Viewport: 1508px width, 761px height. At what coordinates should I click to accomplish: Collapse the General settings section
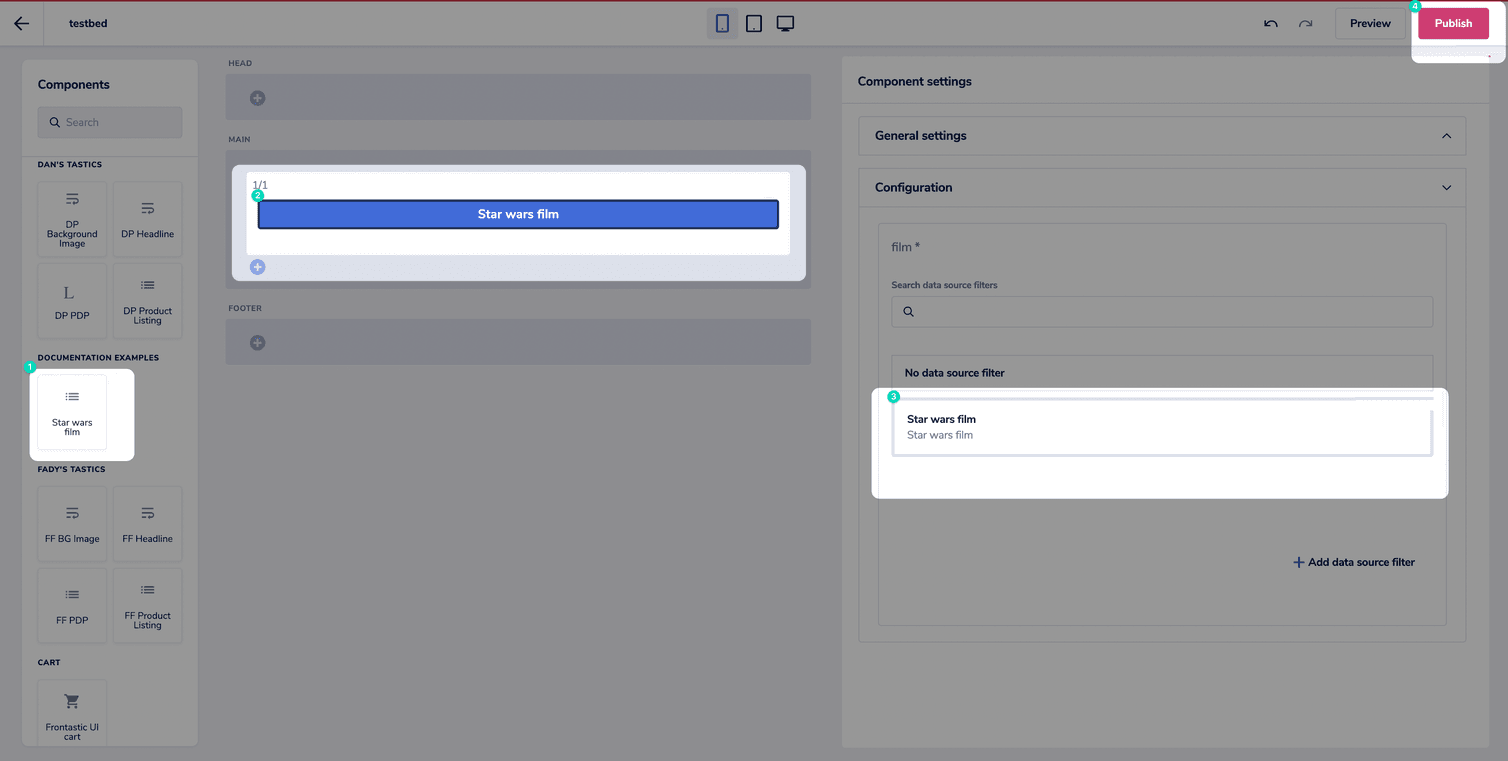coord(1446,135)
